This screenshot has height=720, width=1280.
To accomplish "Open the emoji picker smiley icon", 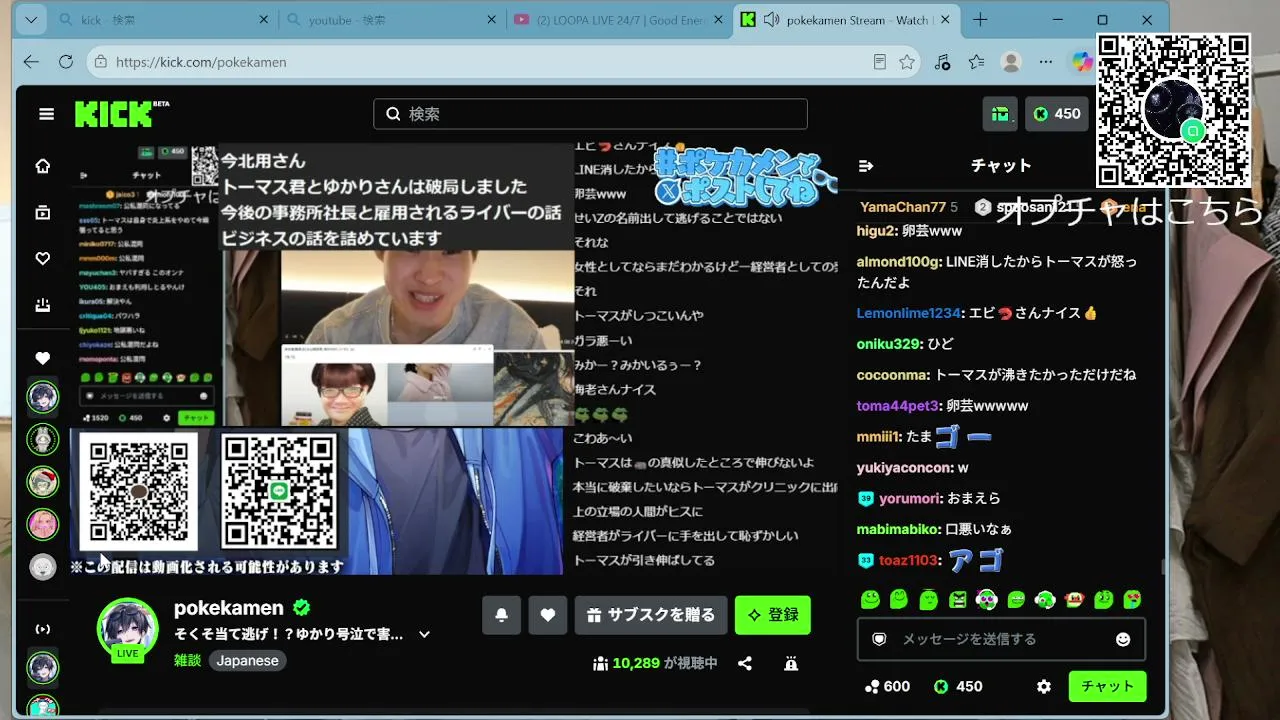I will [x=1123, y=639].
